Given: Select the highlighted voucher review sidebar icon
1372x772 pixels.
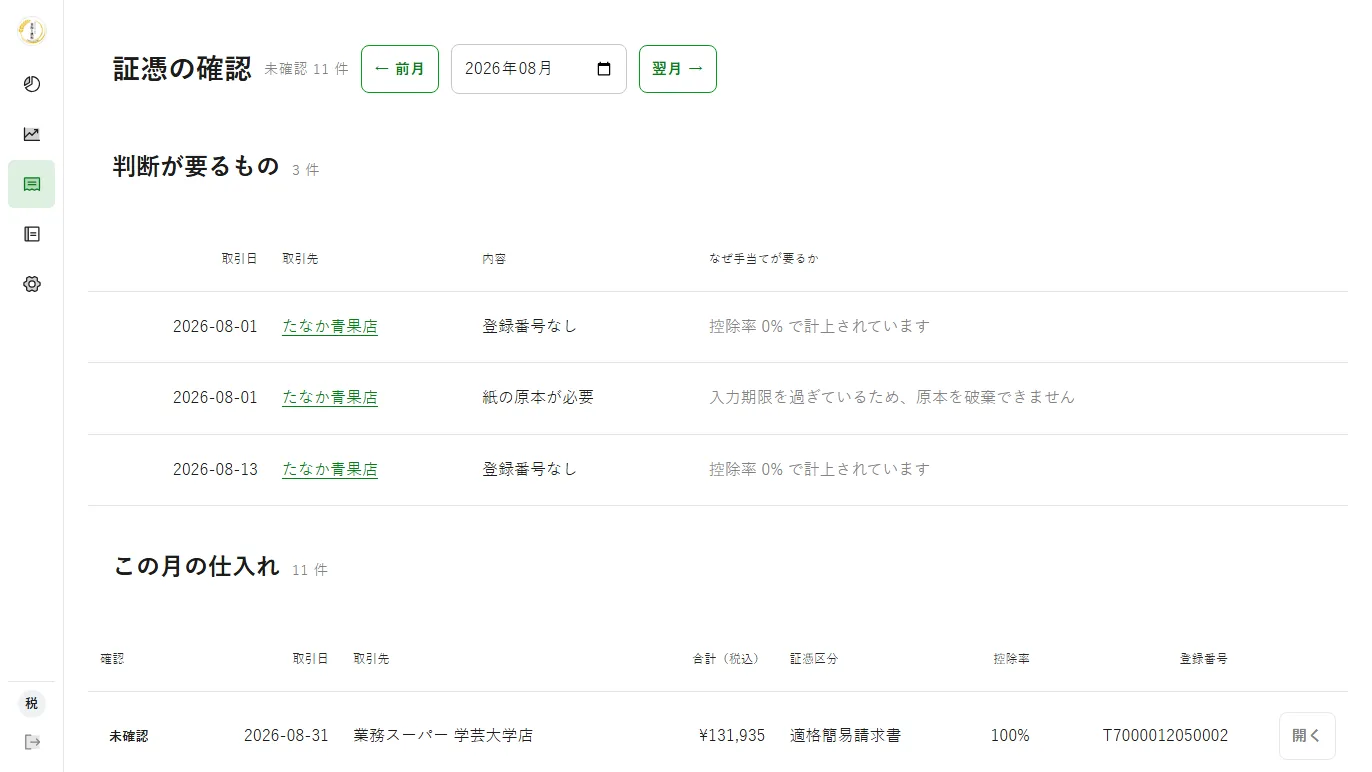Looking at the screenshot, I should pos(32,184).
